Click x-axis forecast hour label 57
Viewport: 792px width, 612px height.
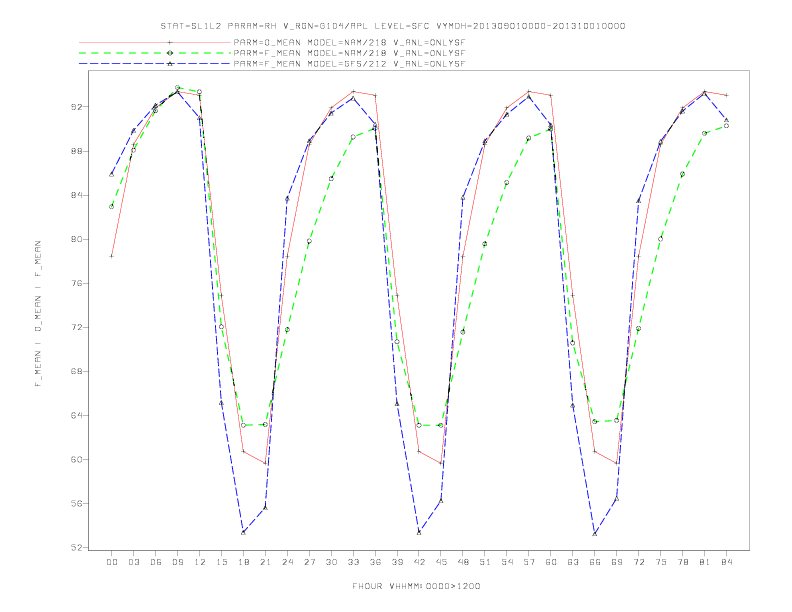click(x=529, y=562)
